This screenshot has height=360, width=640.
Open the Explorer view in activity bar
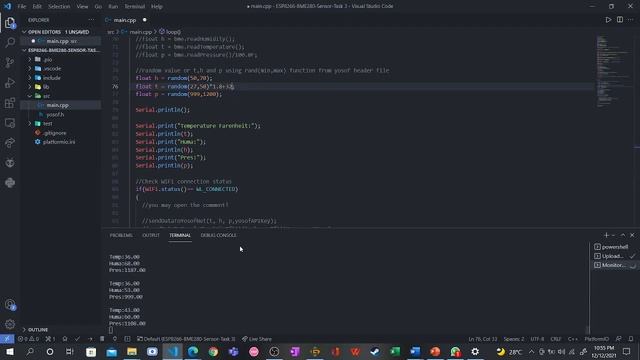coord(10,23)
